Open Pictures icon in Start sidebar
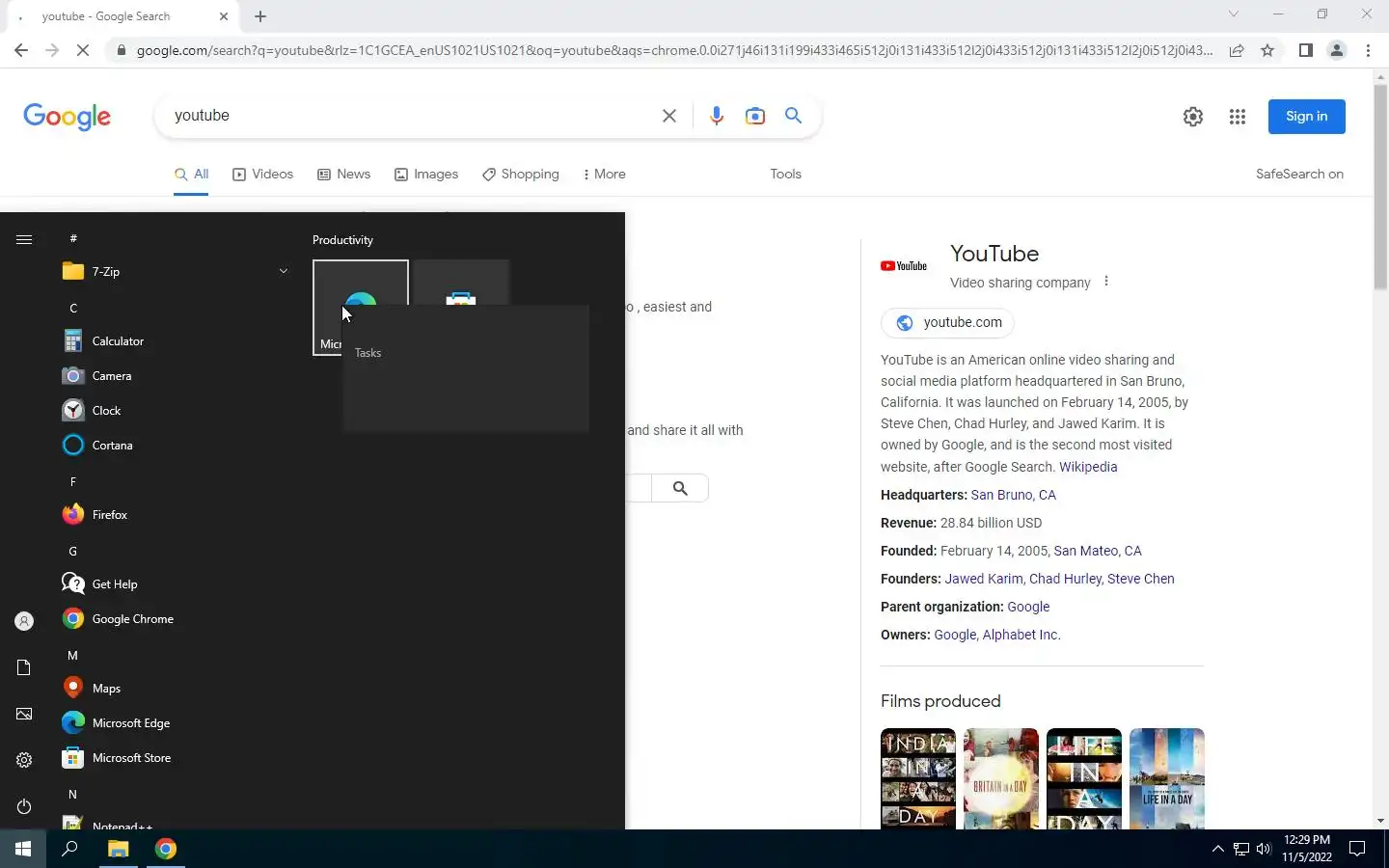 pos(24,714)
